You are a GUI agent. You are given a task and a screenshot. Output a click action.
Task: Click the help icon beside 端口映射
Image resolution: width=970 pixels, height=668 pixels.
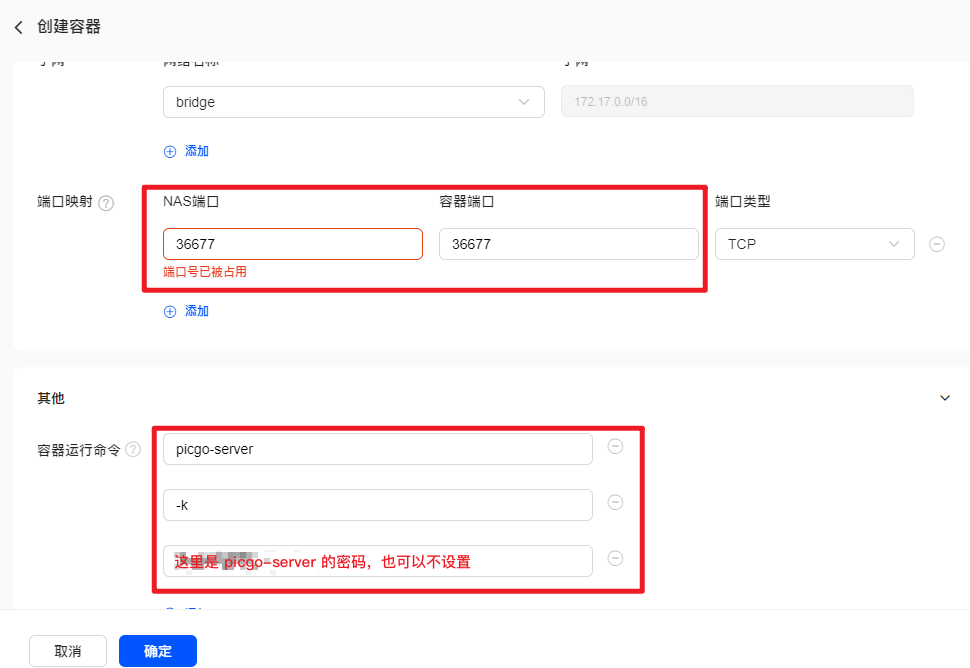point(106,203)
